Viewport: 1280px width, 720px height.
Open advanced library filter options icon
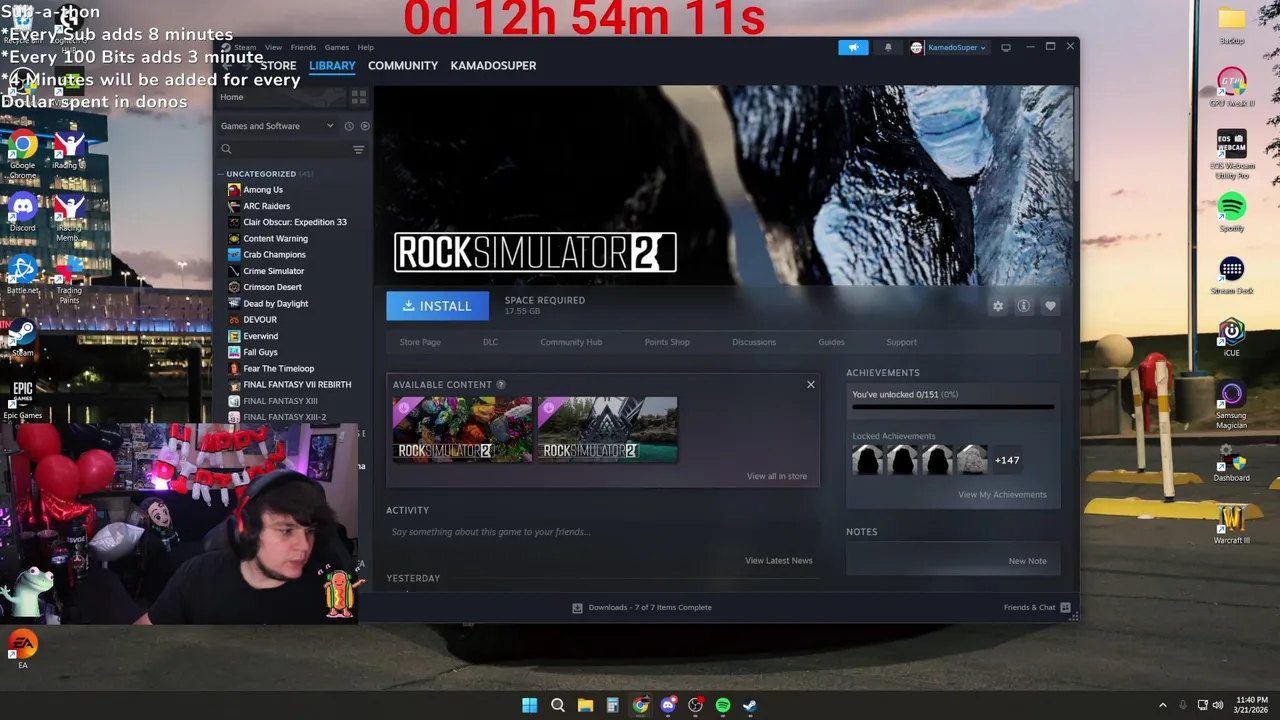point(359,149)
